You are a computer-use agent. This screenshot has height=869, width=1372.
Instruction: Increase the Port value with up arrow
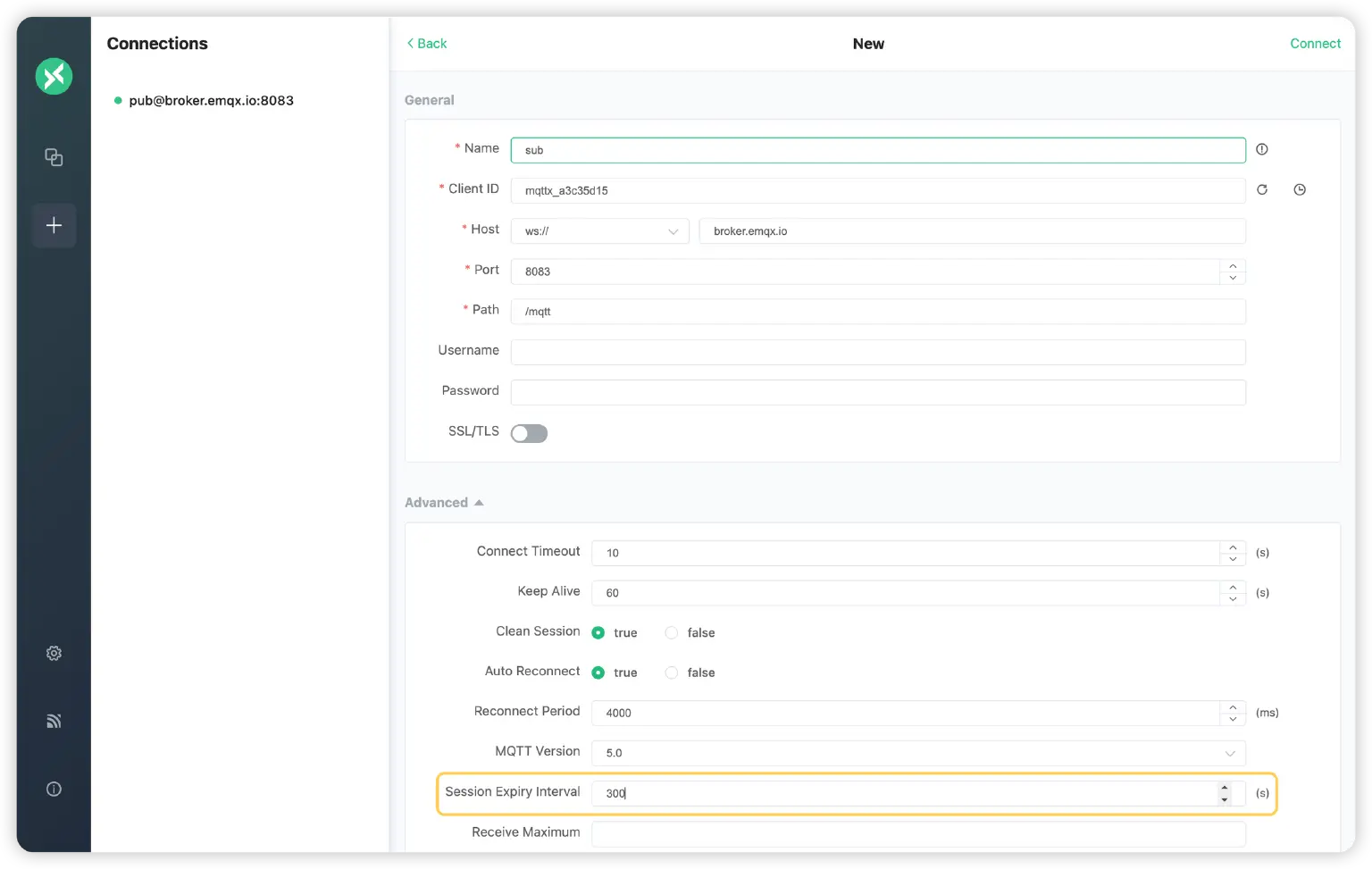pos(1233,266)
